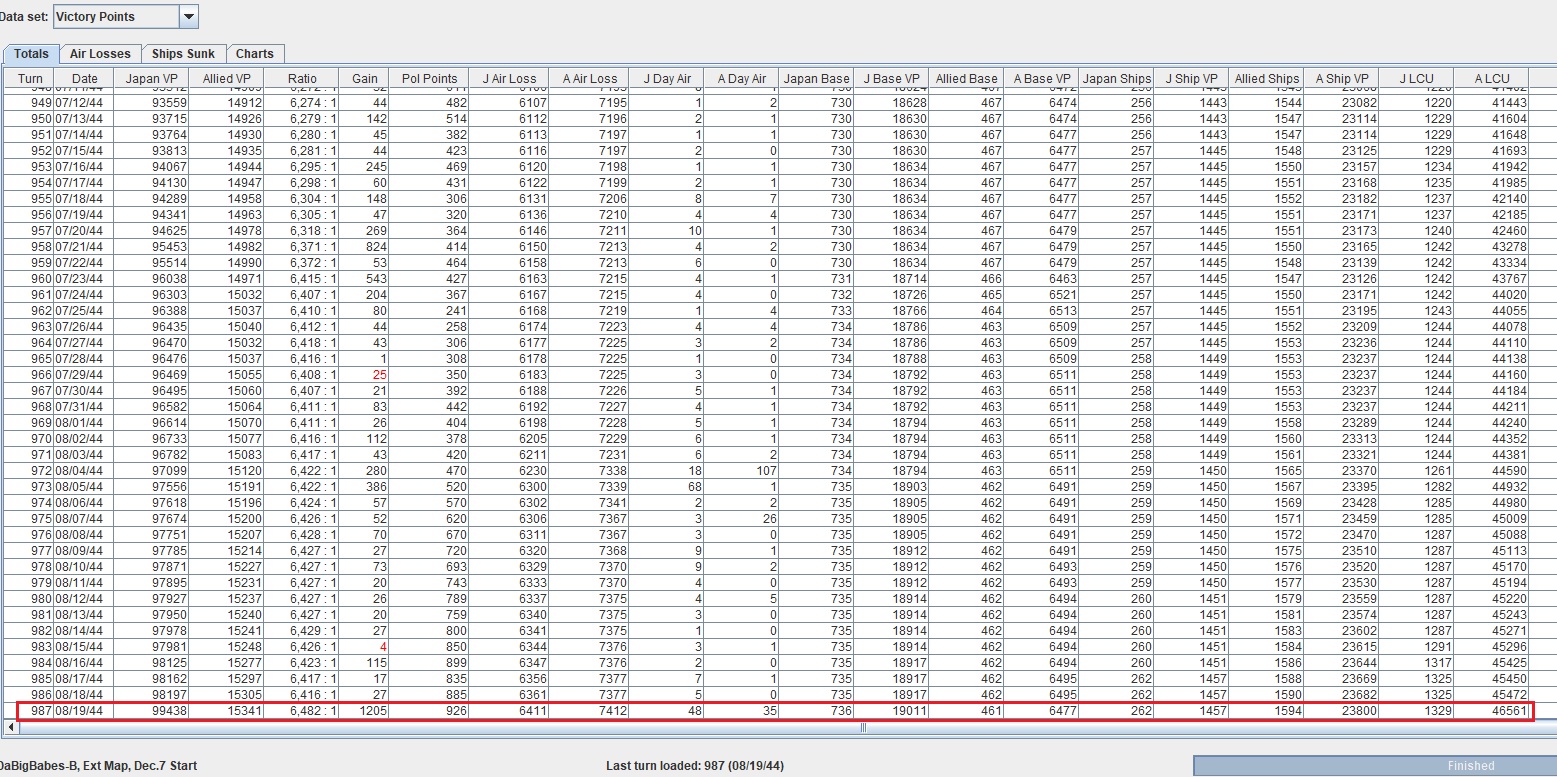Sort by the Ratio column header
The width and height of the screenshot is (1557, 777).
coord(302,78)
